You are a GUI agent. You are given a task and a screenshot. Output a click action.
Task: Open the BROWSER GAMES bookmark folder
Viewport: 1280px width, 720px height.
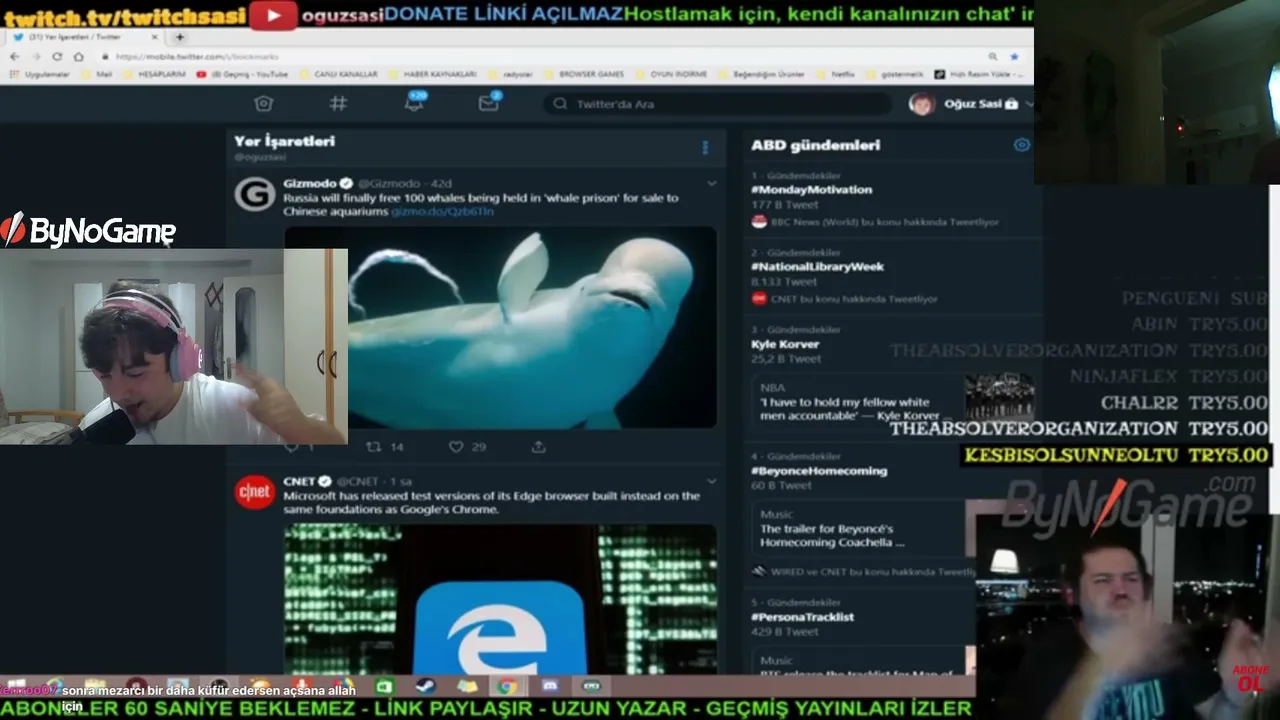(584, 74)
